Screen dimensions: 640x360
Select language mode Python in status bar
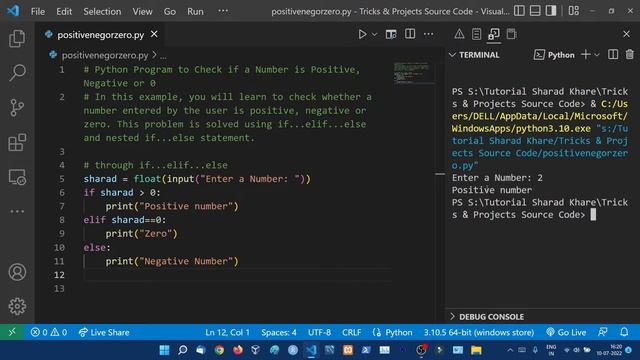[x=398, y=332]
